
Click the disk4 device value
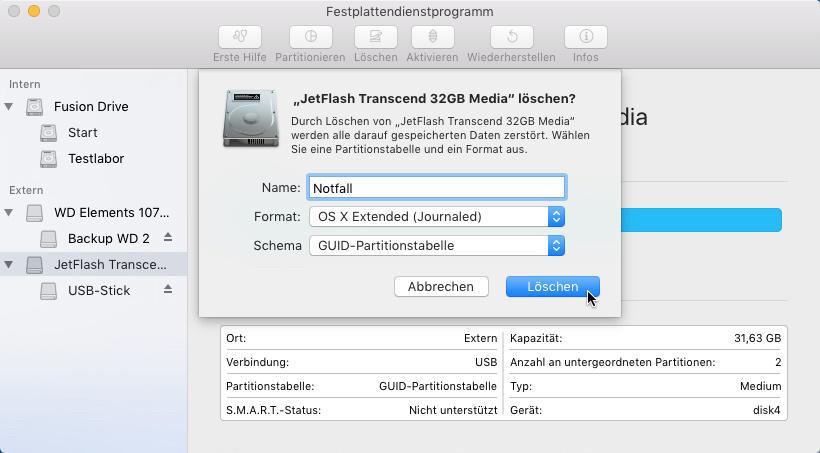click(766, 411)
